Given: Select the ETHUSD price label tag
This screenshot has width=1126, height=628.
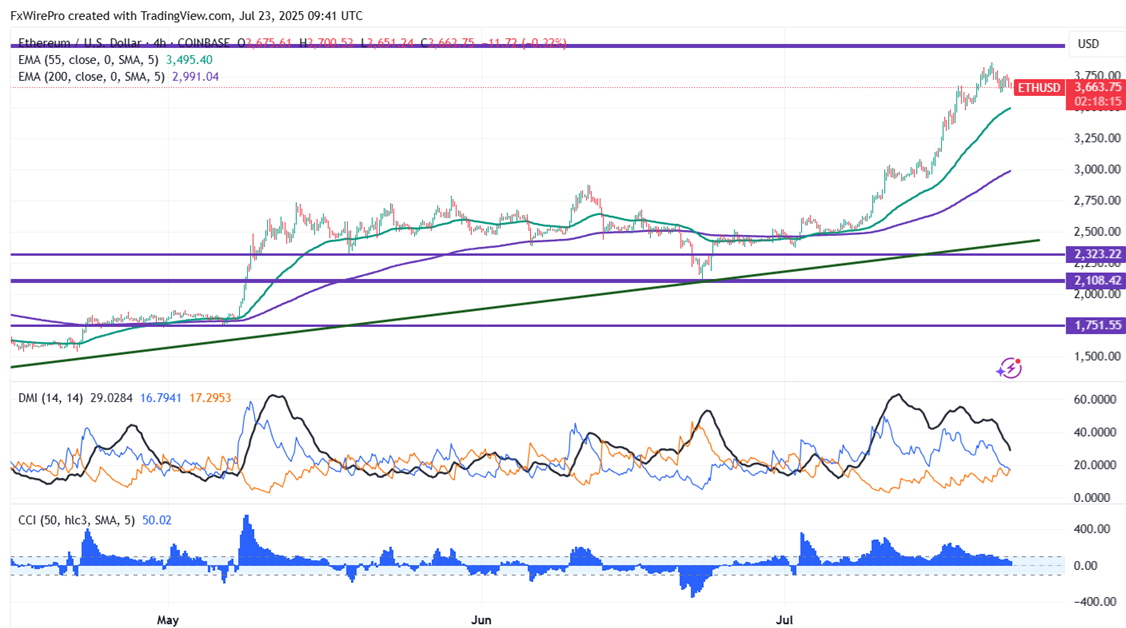Looking at the screenshot, I should click(1039, 88).
